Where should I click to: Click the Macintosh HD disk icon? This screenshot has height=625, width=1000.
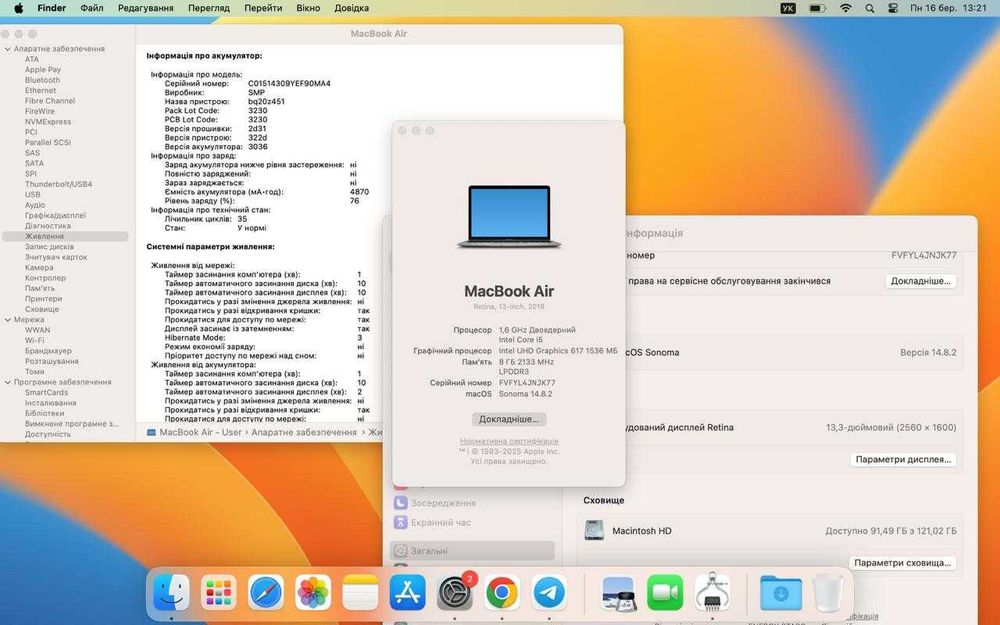pos(594,530)
